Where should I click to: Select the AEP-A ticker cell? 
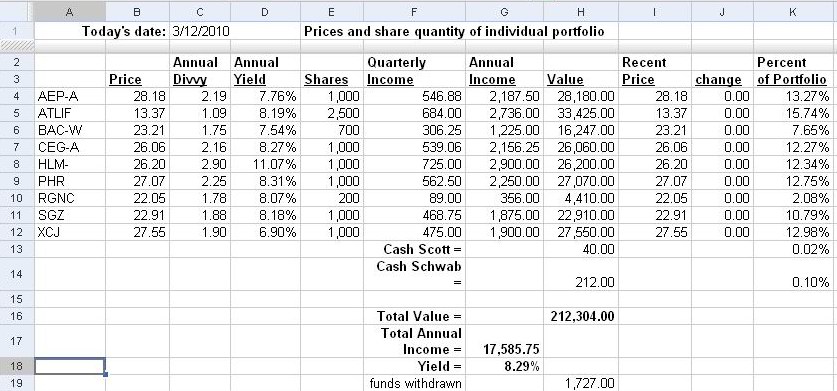(x=70, y=96)
